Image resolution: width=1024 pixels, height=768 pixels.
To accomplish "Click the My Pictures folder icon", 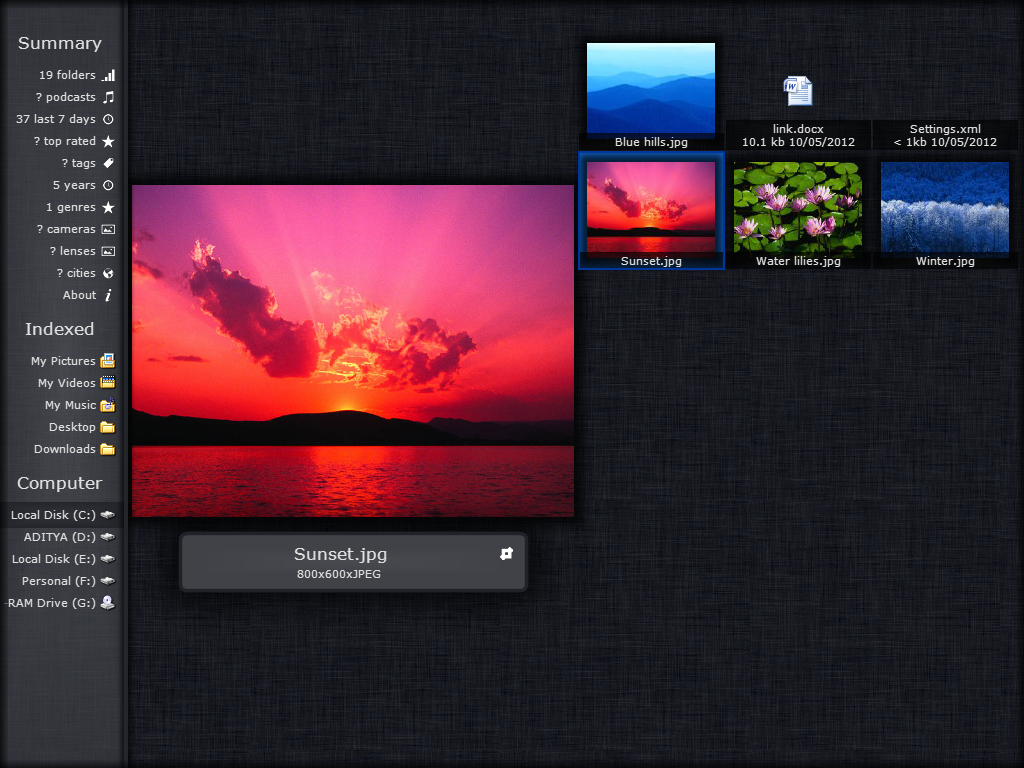I will 107,361.
